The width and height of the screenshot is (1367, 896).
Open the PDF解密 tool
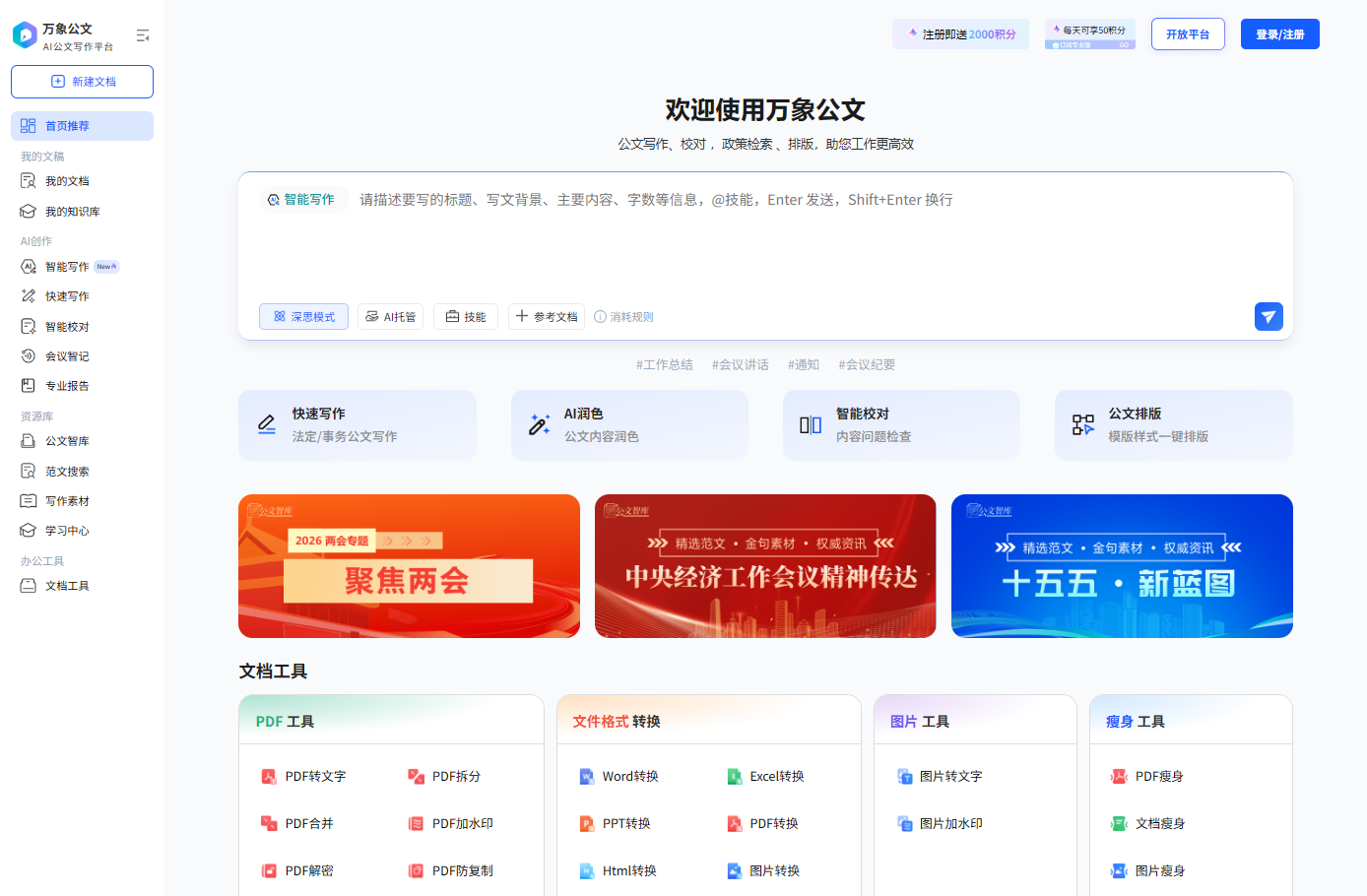[297, 871]
